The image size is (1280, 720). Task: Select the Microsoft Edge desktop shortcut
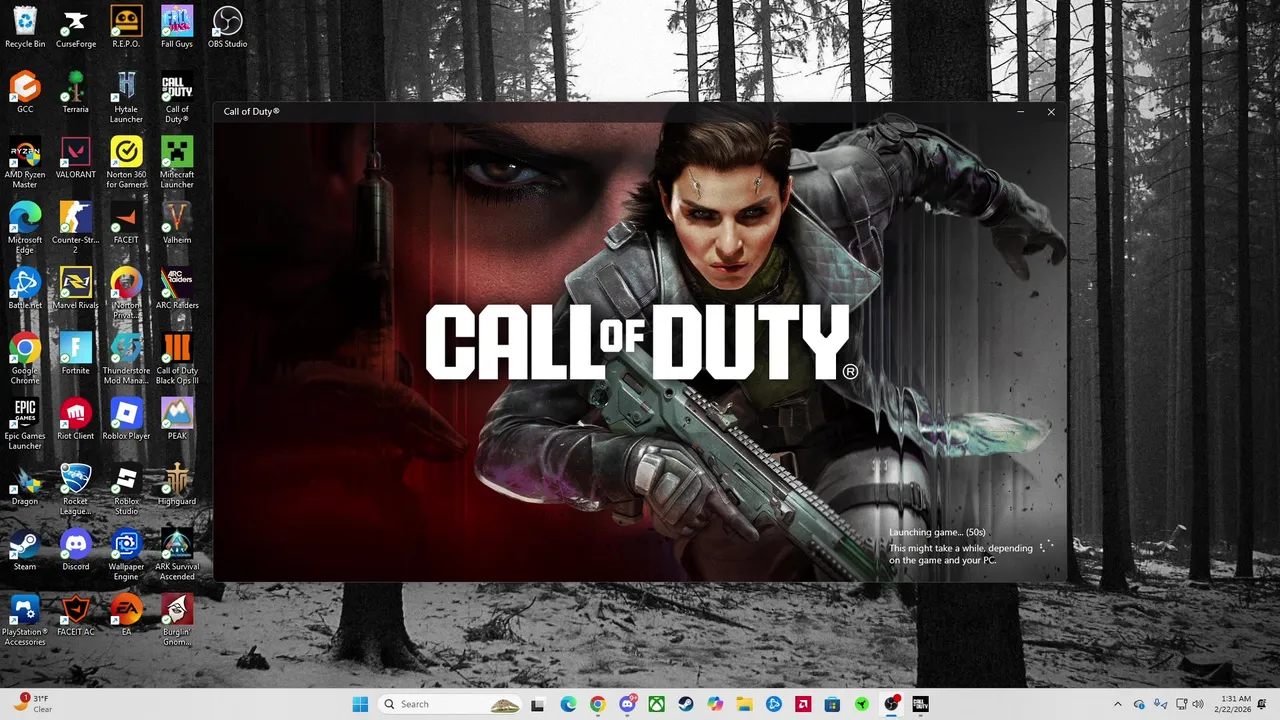25,228
